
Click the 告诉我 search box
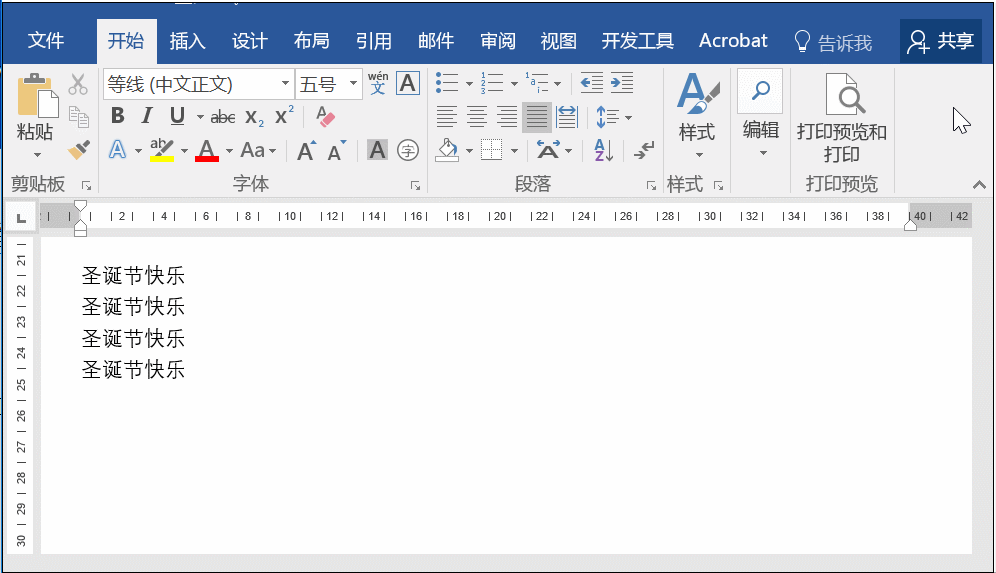(x=834, y=42)
